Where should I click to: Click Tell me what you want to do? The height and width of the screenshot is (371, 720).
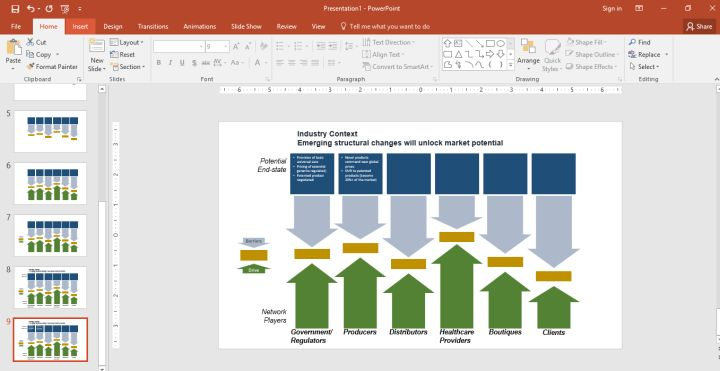click(385, 27)
